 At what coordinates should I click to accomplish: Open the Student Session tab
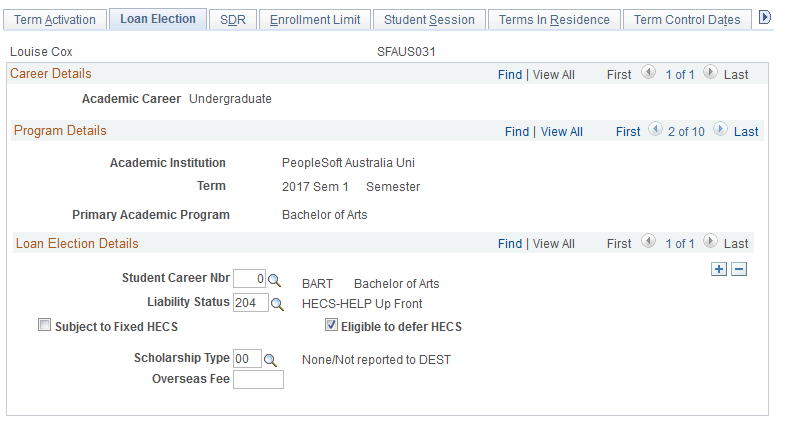[429, 20]
